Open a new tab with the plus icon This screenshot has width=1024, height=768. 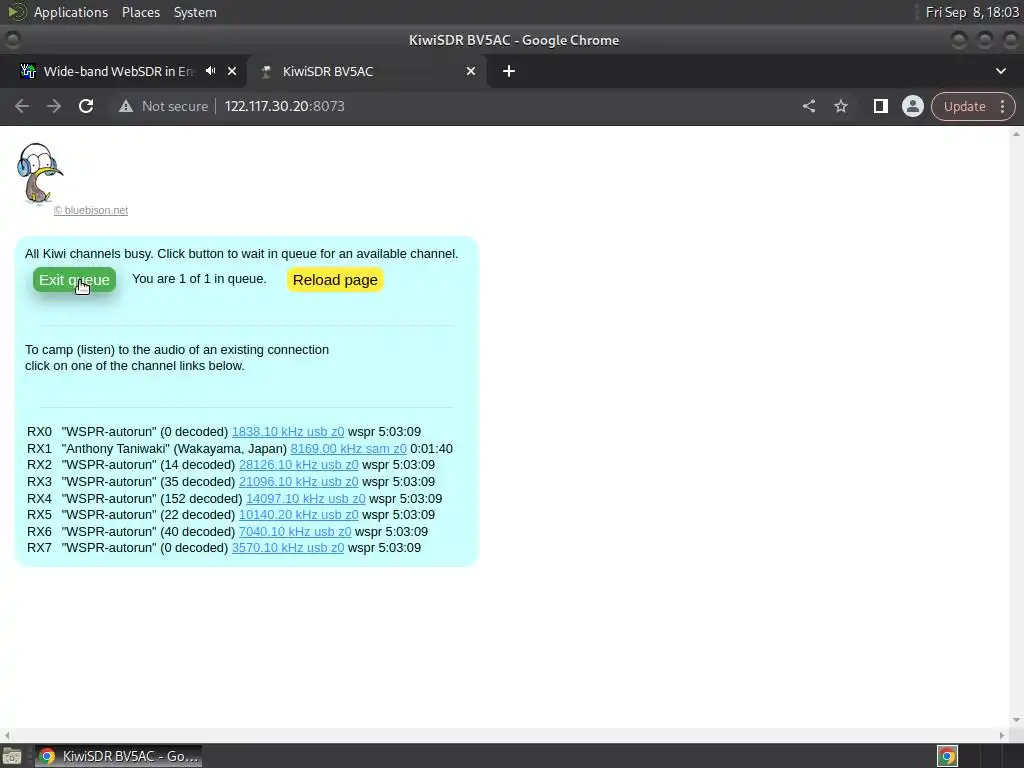tap(509, 71)
